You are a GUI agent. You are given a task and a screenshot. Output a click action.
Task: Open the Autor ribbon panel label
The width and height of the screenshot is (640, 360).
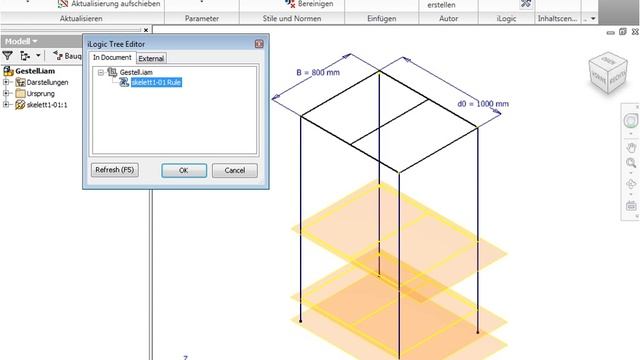tap(448, 18)
